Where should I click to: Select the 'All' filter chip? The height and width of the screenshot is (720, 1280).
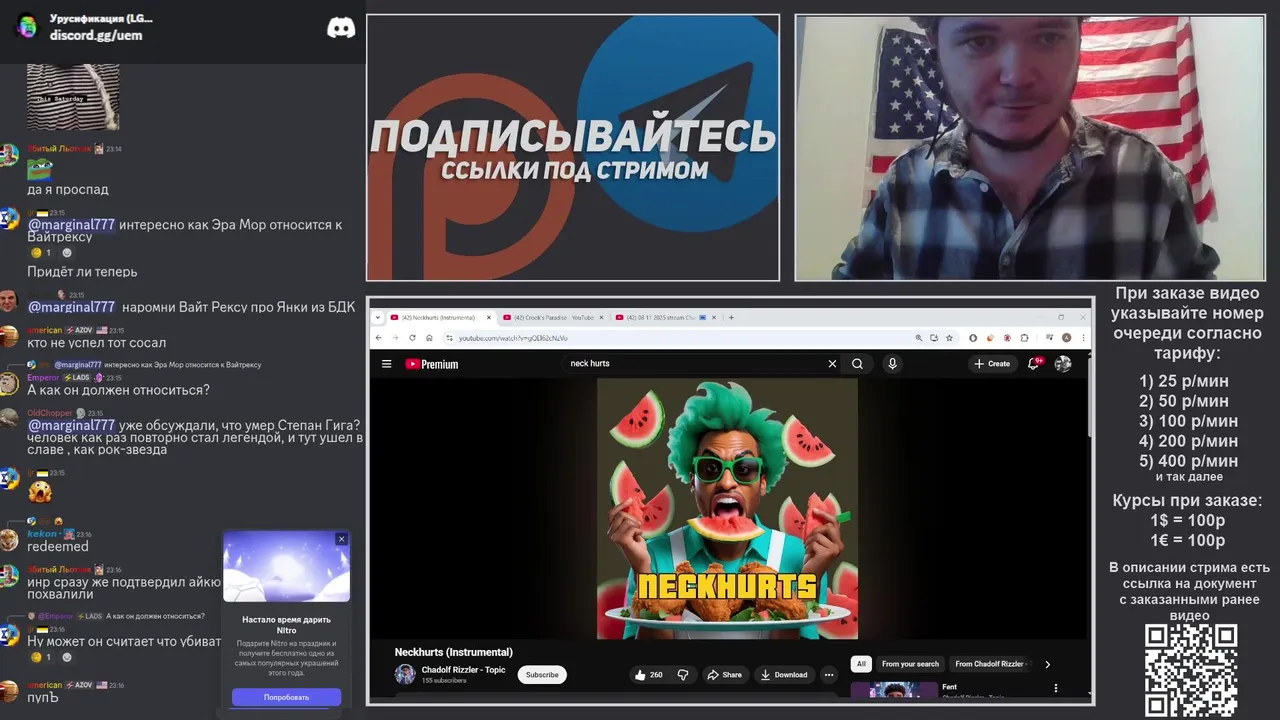click(860, 664)
